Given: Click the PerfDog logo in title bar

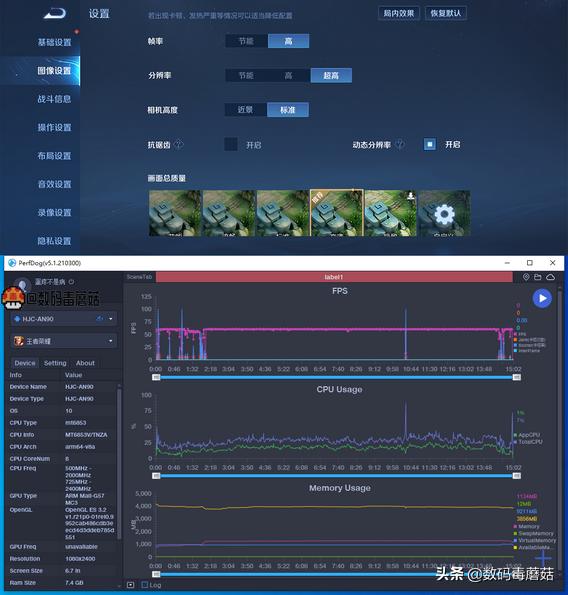Looking at the screenshot, I should (x=12, y=263).
